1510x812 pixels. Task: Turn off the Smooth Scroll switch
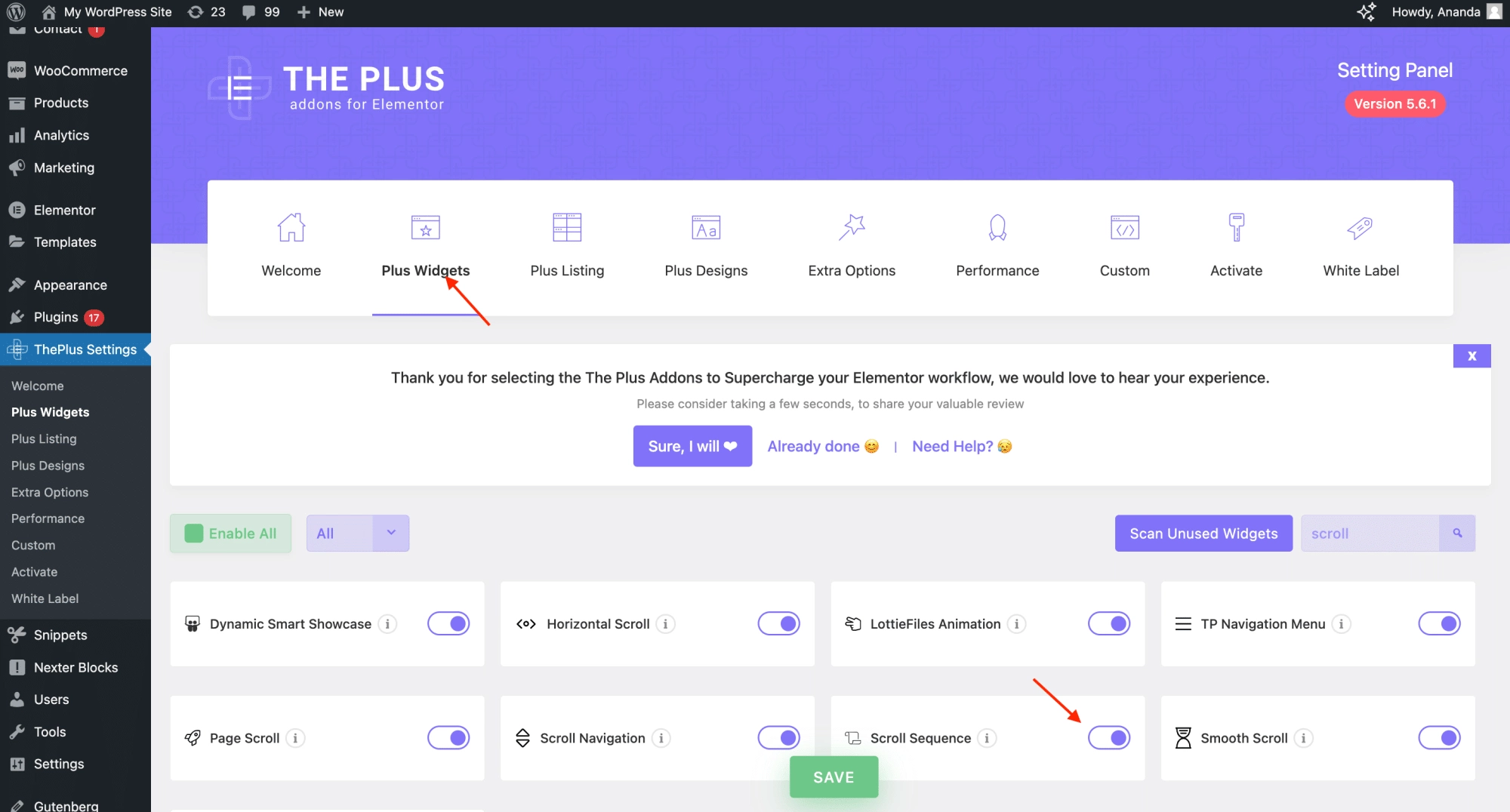[x=1439, y=737]
